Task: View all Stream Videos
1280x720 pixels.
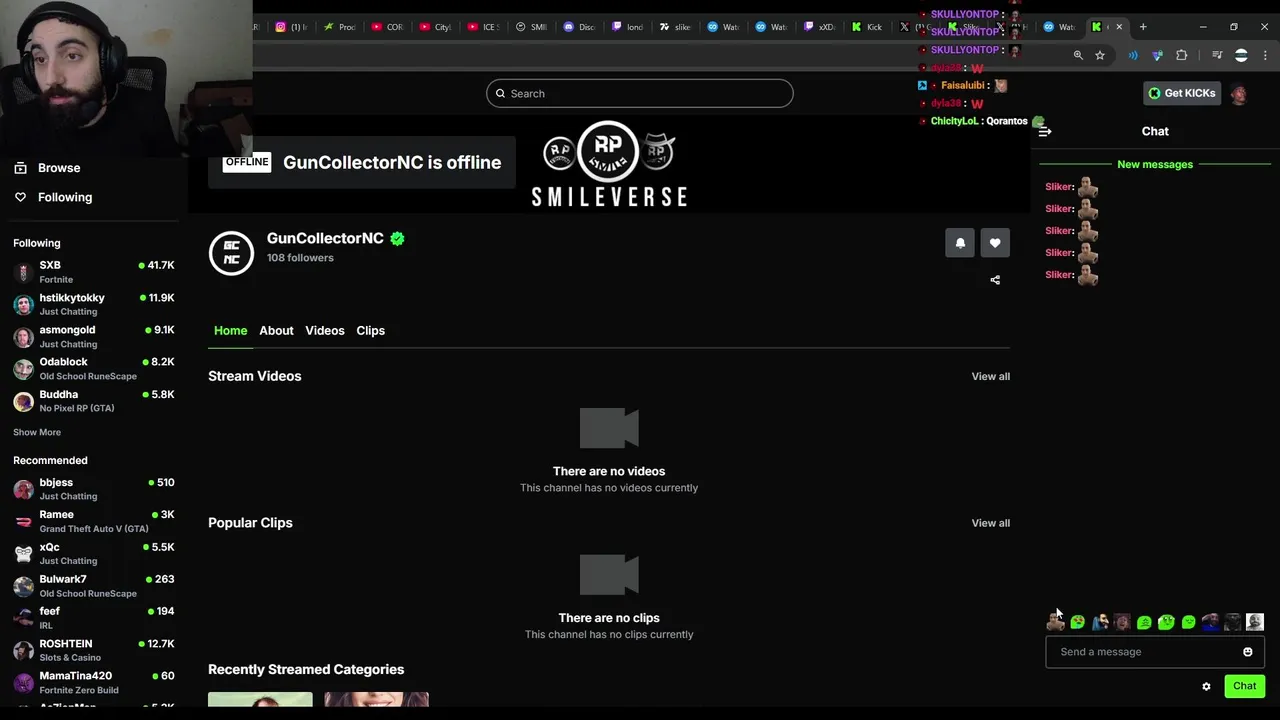Action: pyautogui.click(x=990, y=377)
